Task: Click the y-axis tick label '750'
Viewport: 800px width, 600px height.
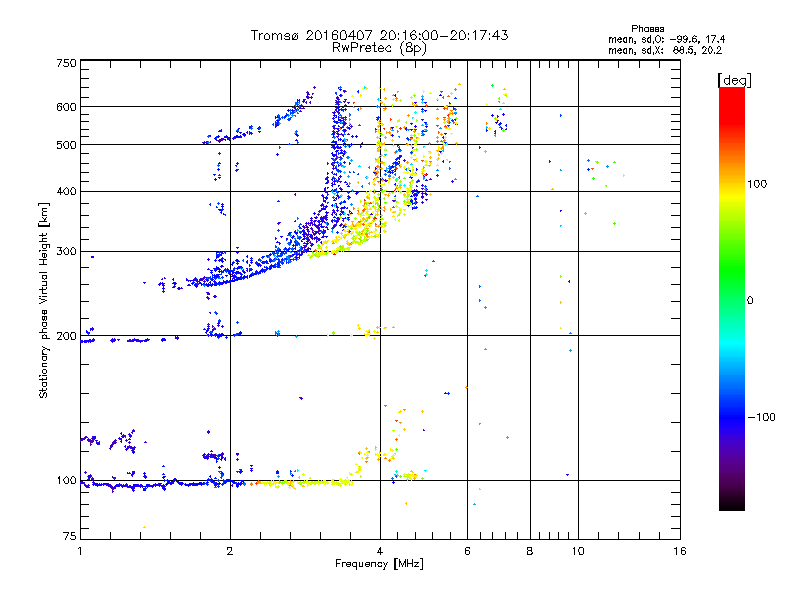Action: click(x=66, y=63)
